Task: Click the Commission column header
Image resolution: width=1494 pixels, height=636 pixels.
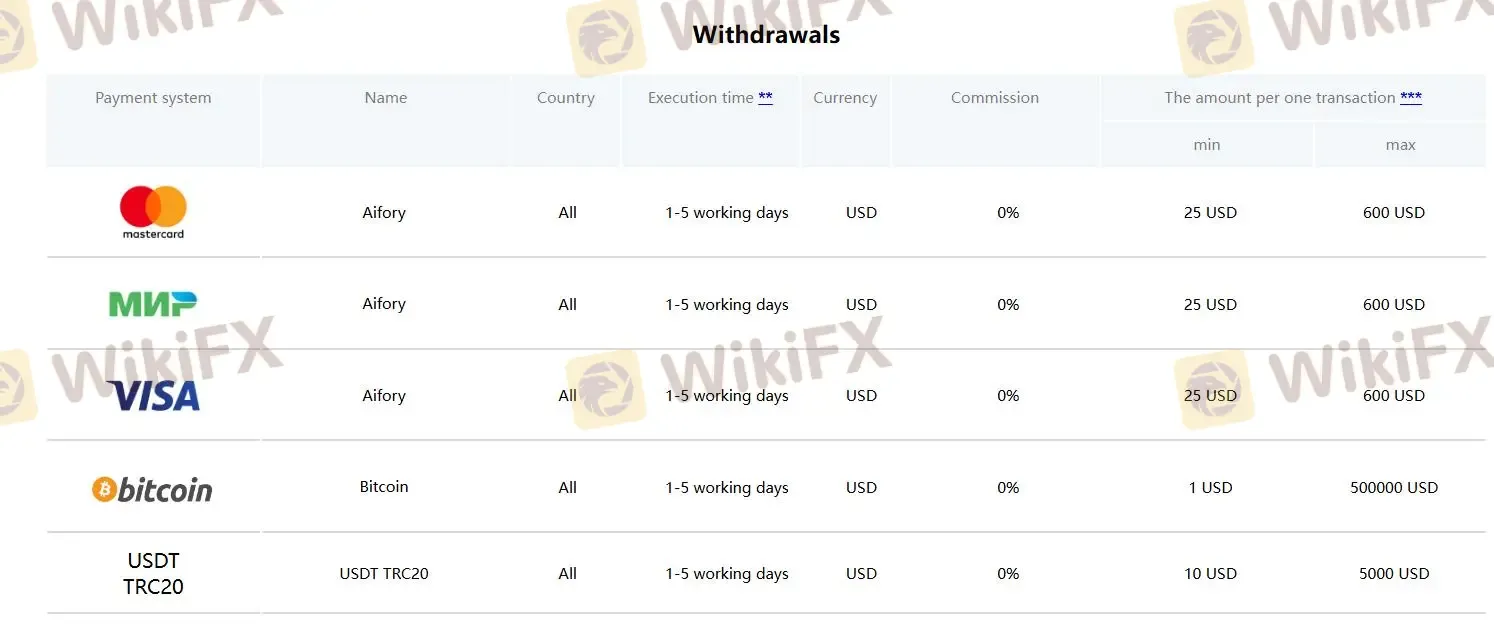Action: point(994,98)
